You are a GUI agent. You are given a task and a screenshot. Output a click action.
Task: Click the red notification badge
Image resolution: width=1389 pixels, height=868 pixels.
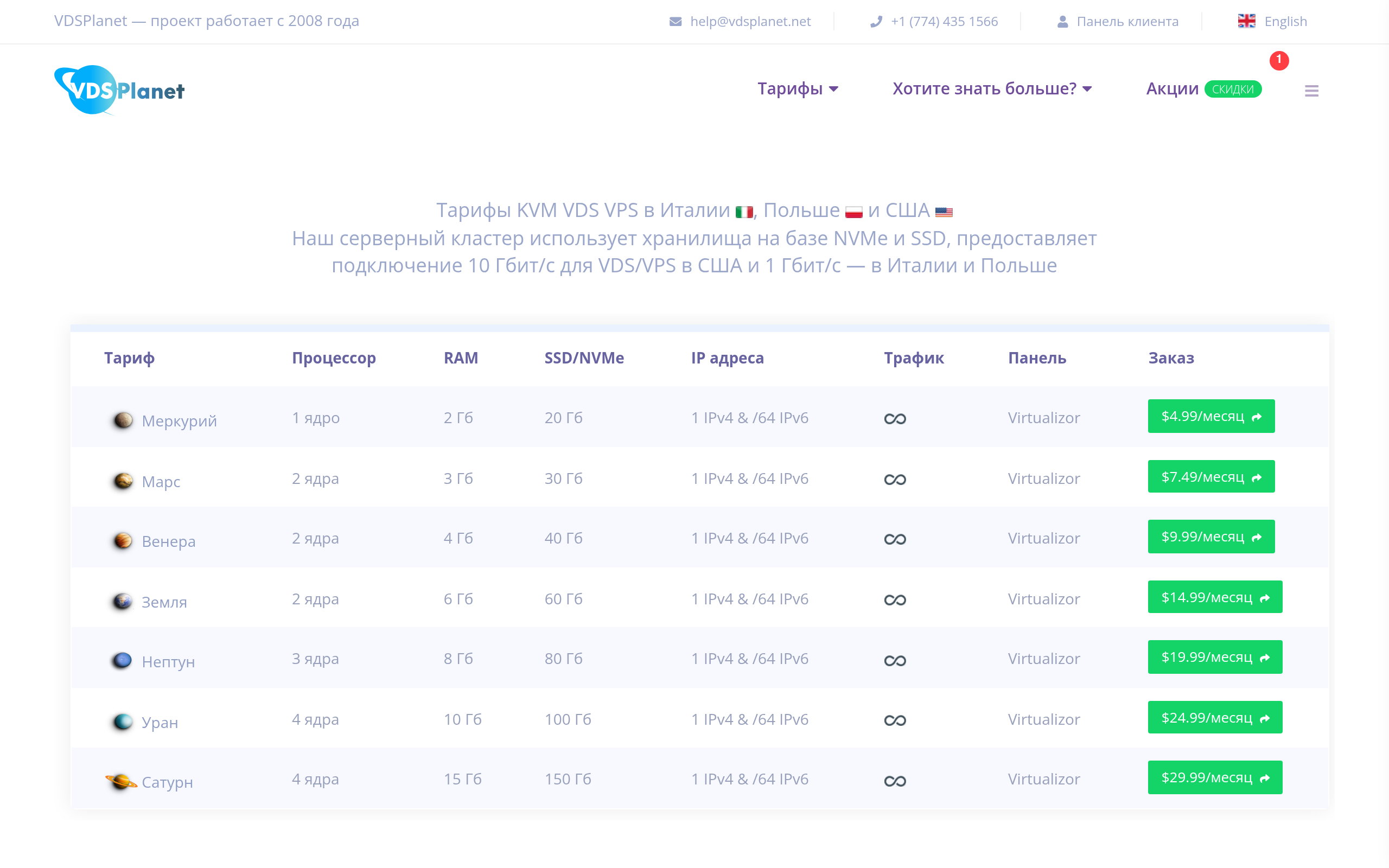point(1279,60)
